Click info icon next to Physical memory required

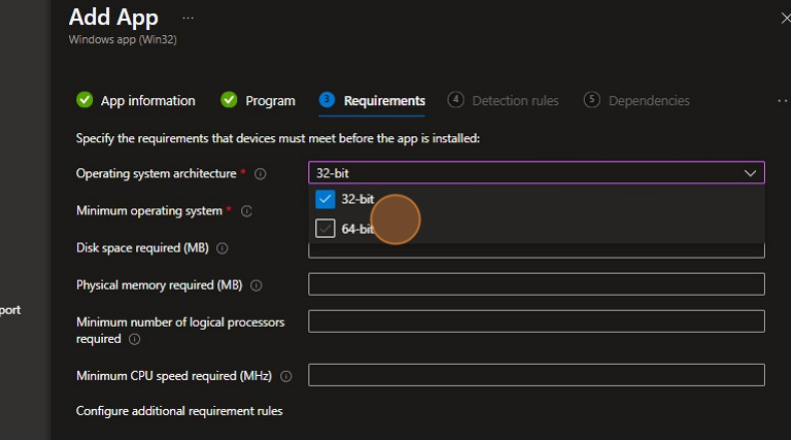tap(256, 285)
